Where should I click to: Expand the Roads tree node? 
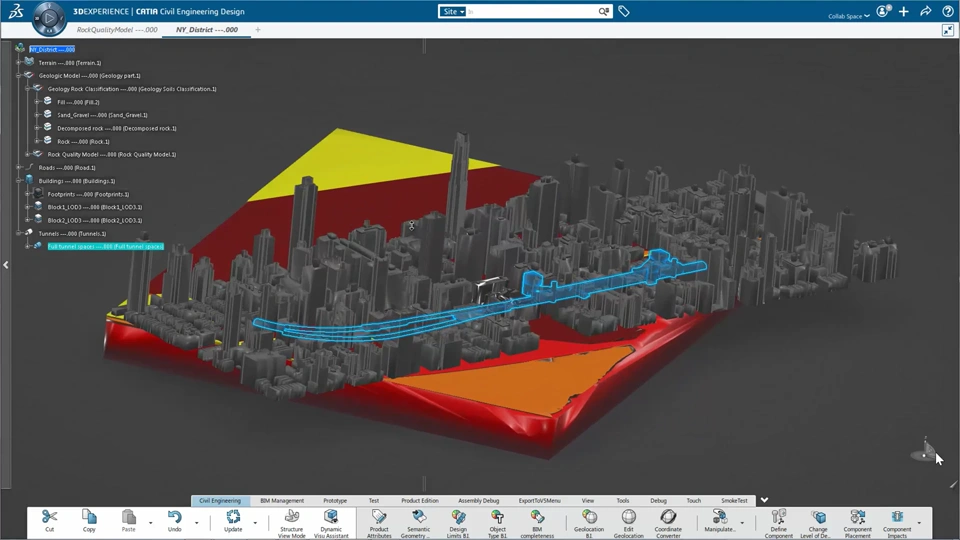(x=19, y=168)
